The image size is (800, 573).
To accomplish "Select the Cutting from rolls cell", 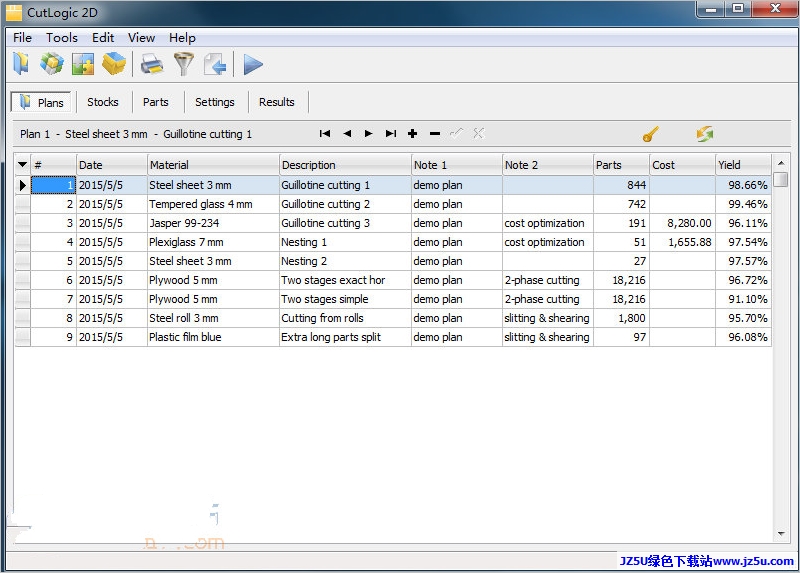I will point(345,318).
